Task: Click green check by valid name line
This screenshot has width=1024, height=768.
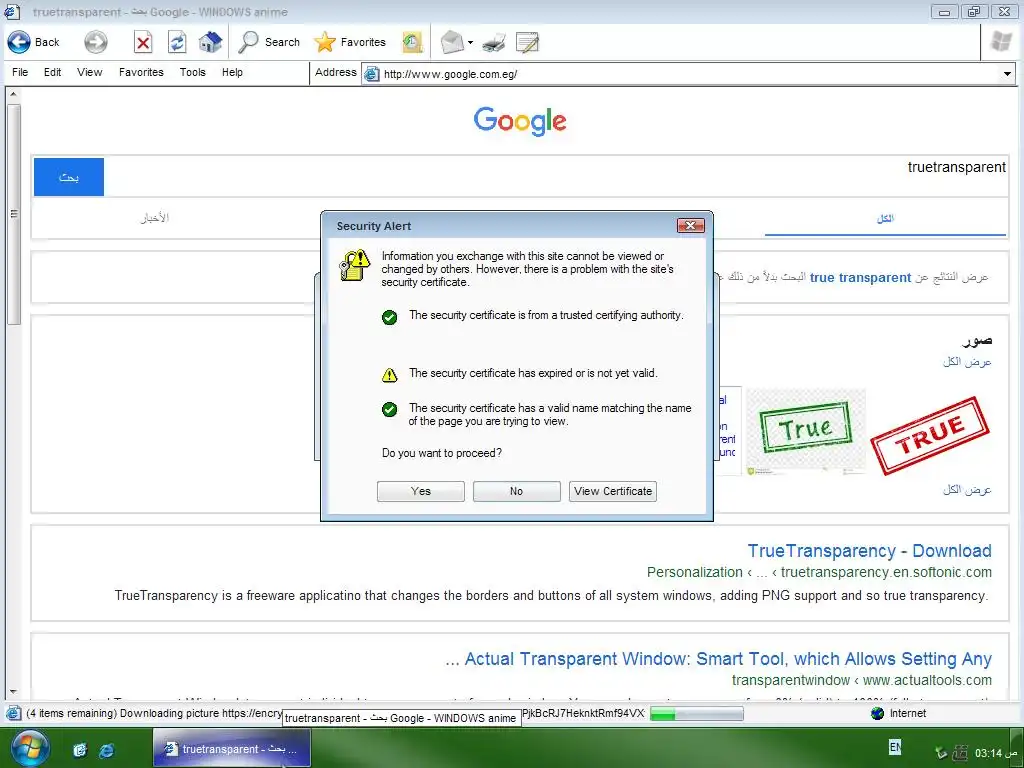Action: [x=389, y=409]
